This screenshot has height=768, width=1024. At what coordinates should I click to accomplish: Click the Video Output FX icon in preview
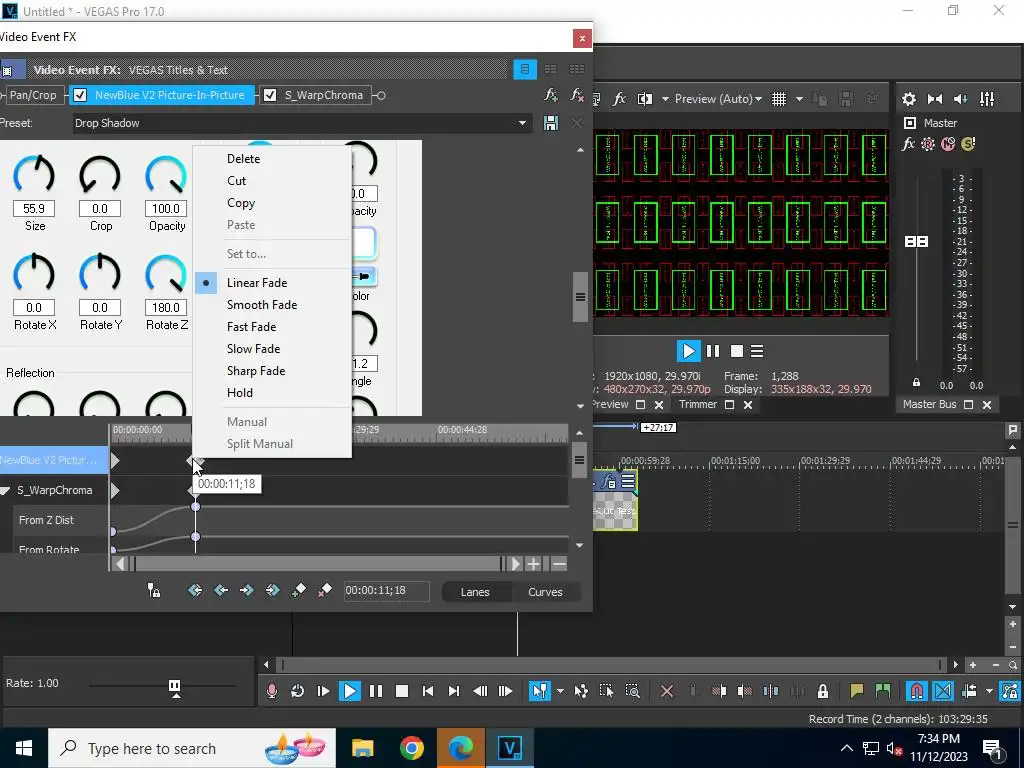[619, 99]
